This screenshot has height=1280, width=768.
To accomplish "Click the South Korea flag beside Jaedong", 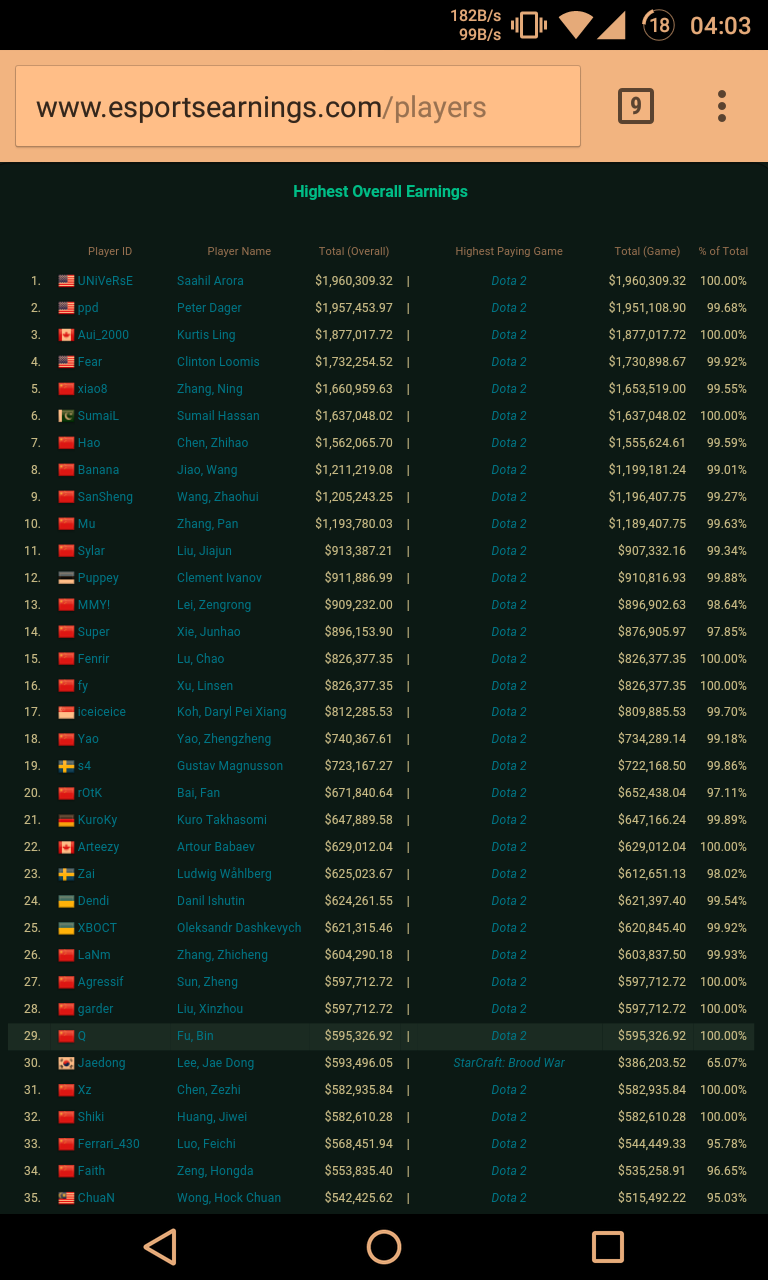I will (x=66, y=1063).
